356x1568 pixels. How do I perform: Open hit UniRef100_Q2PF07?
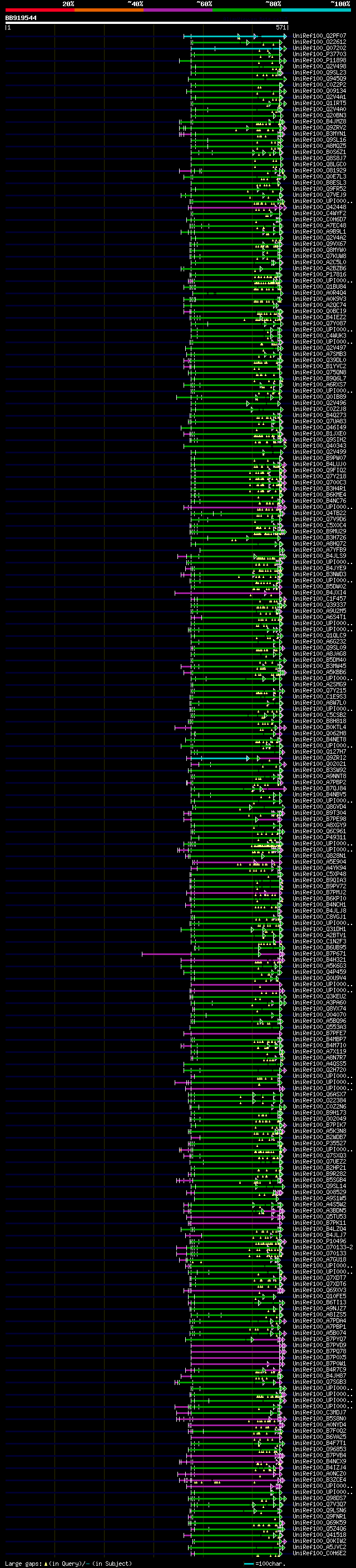coord(319,36)
